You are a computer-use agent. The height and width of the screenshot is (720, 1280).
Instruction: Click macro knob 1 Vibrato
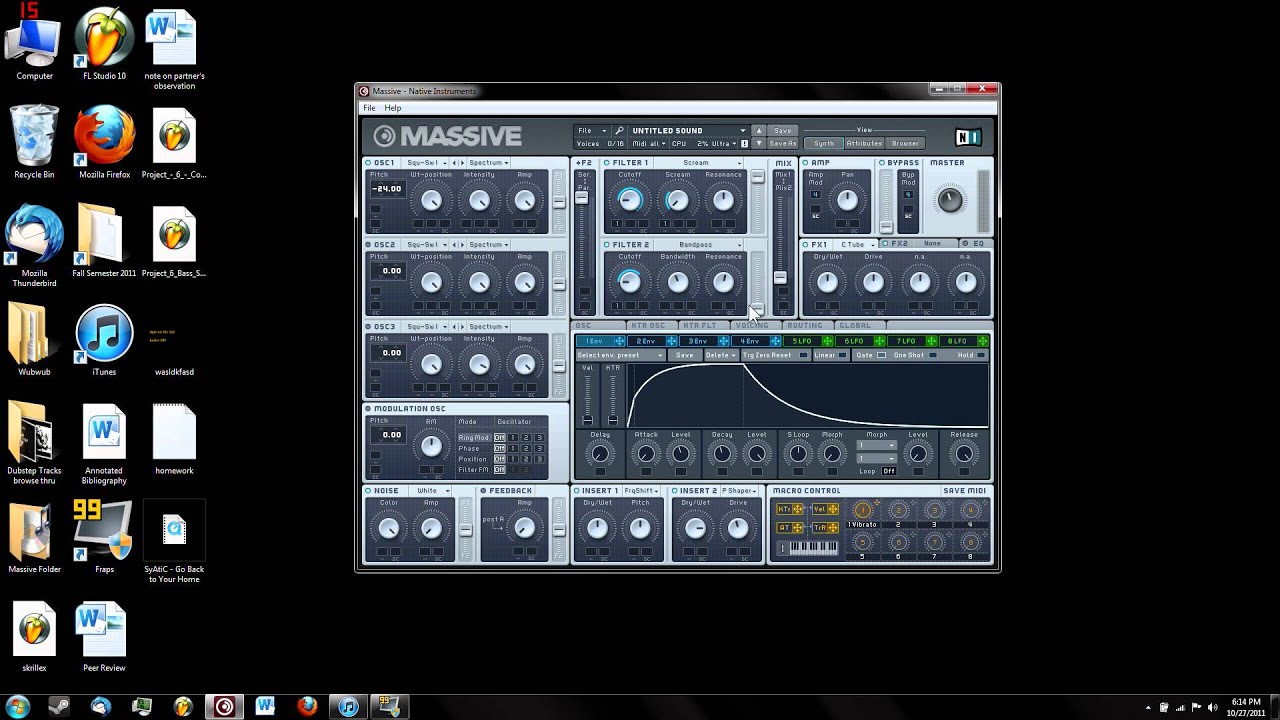click(x=862, y=511)
